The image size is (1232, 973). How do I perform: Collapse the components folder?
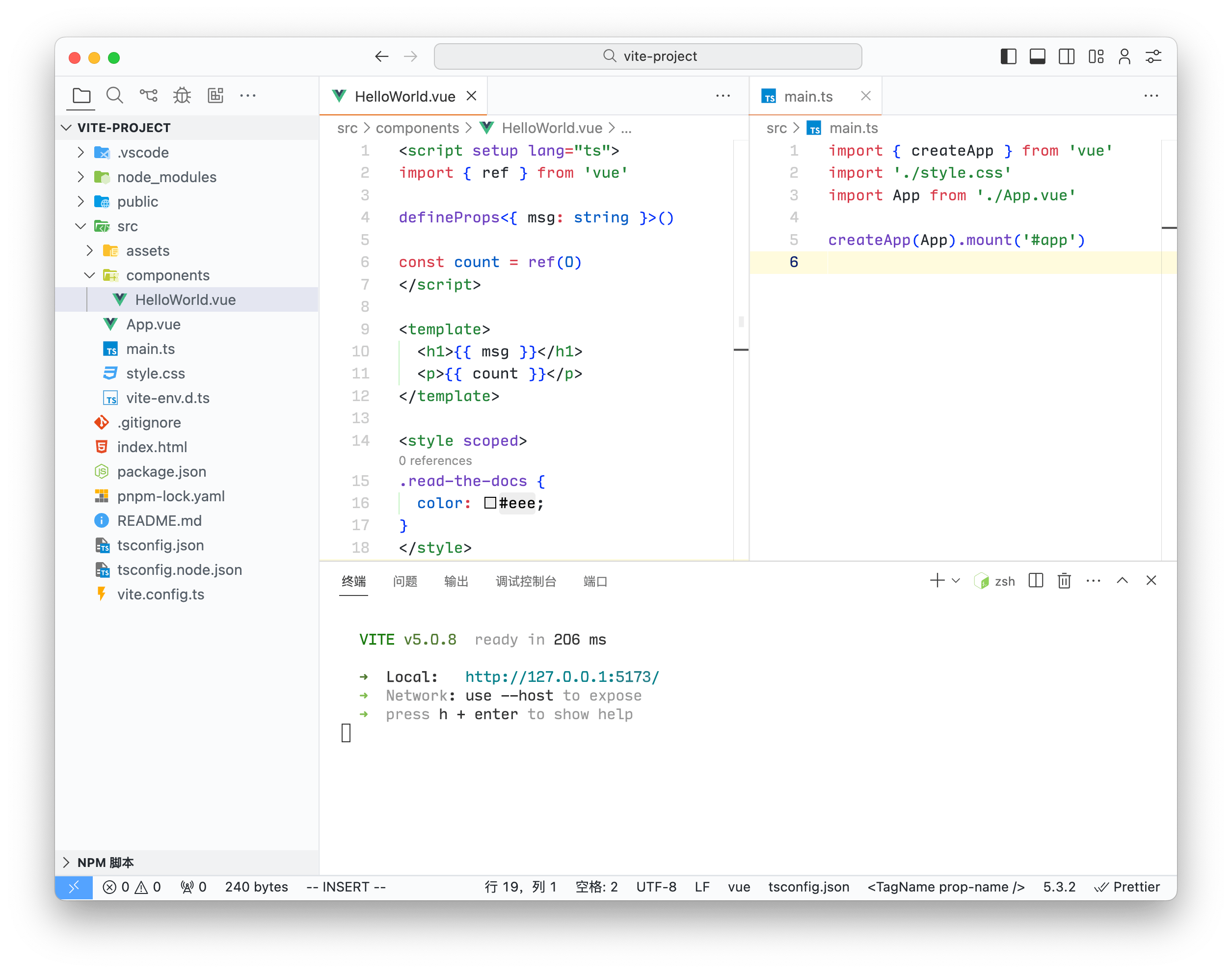click(x=167, y=275)
